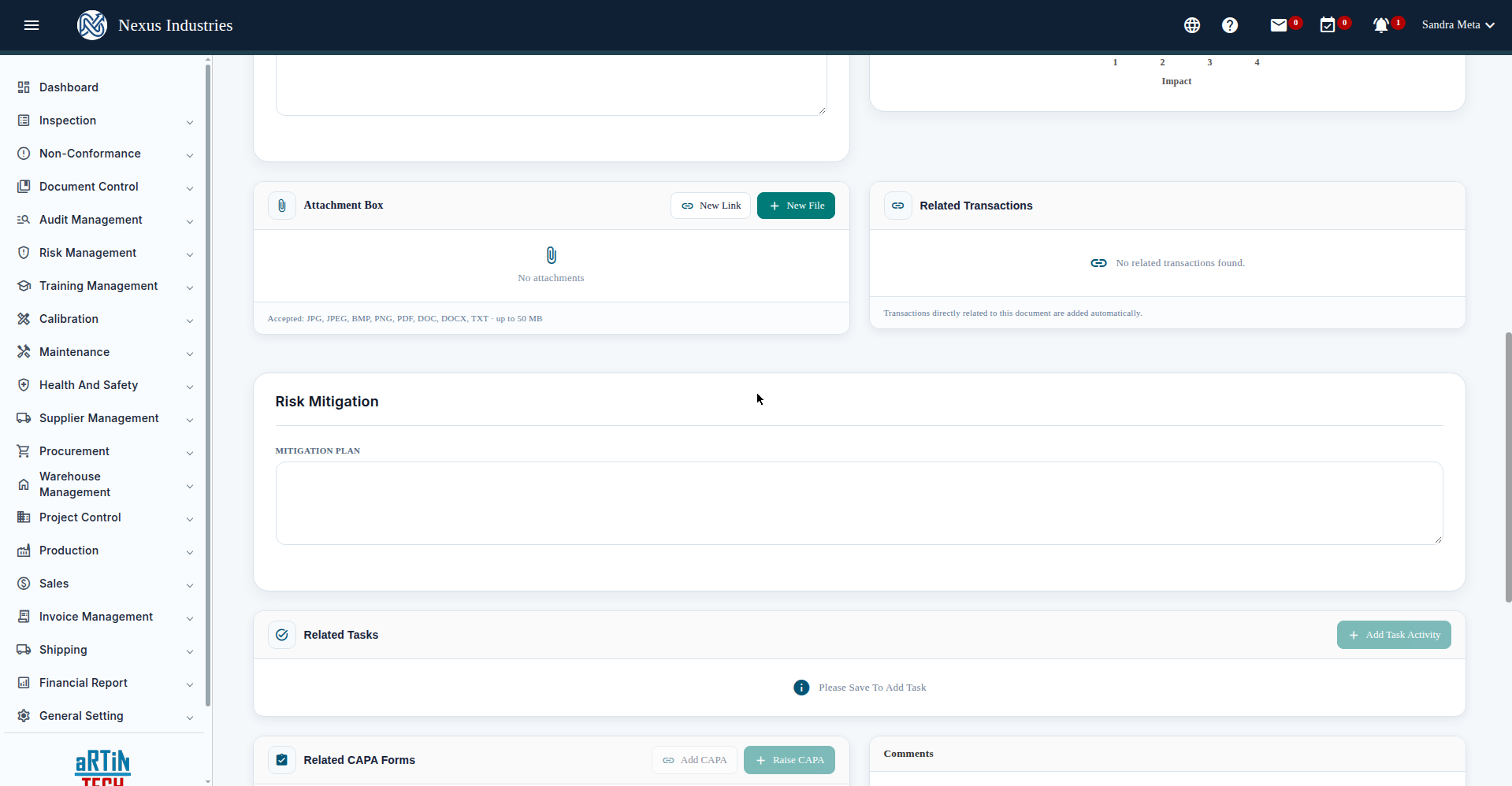Open Financial Report menu item
Image resolution: width=1512 pixels, height=786 pixels.
point(105,683)
